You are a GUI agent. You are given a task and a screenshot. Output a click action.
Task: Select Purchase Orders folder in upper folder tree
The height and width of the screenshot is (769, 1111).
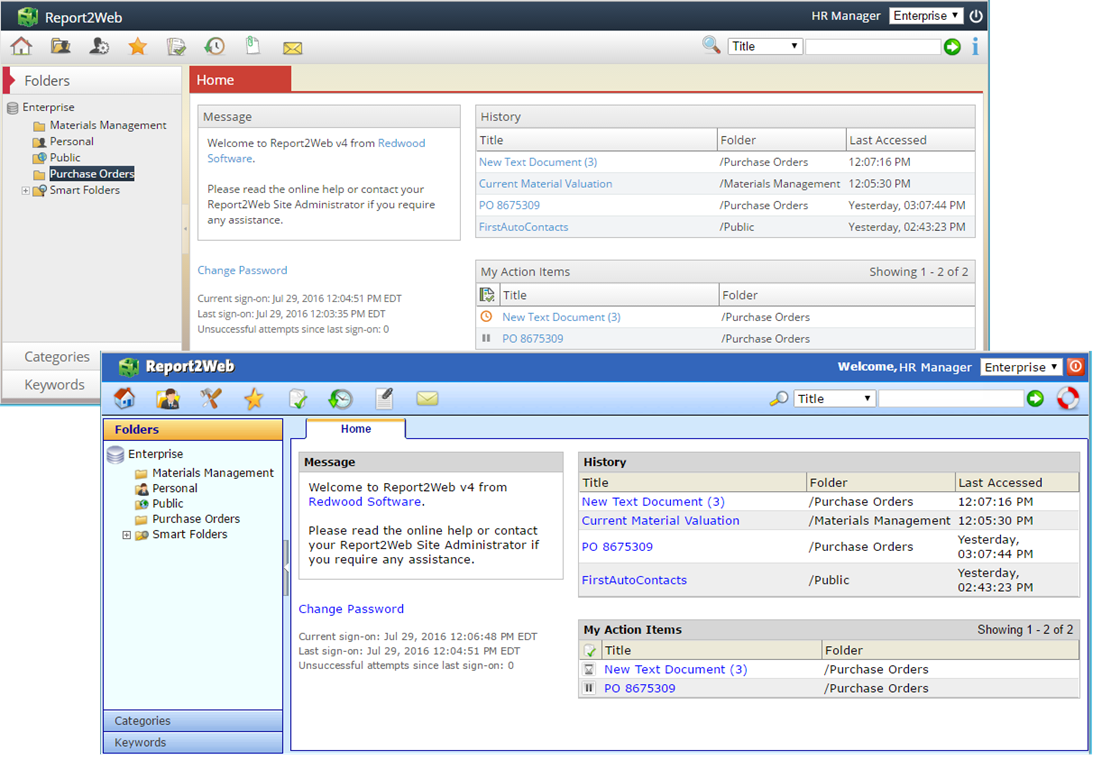tap(92, 174)
